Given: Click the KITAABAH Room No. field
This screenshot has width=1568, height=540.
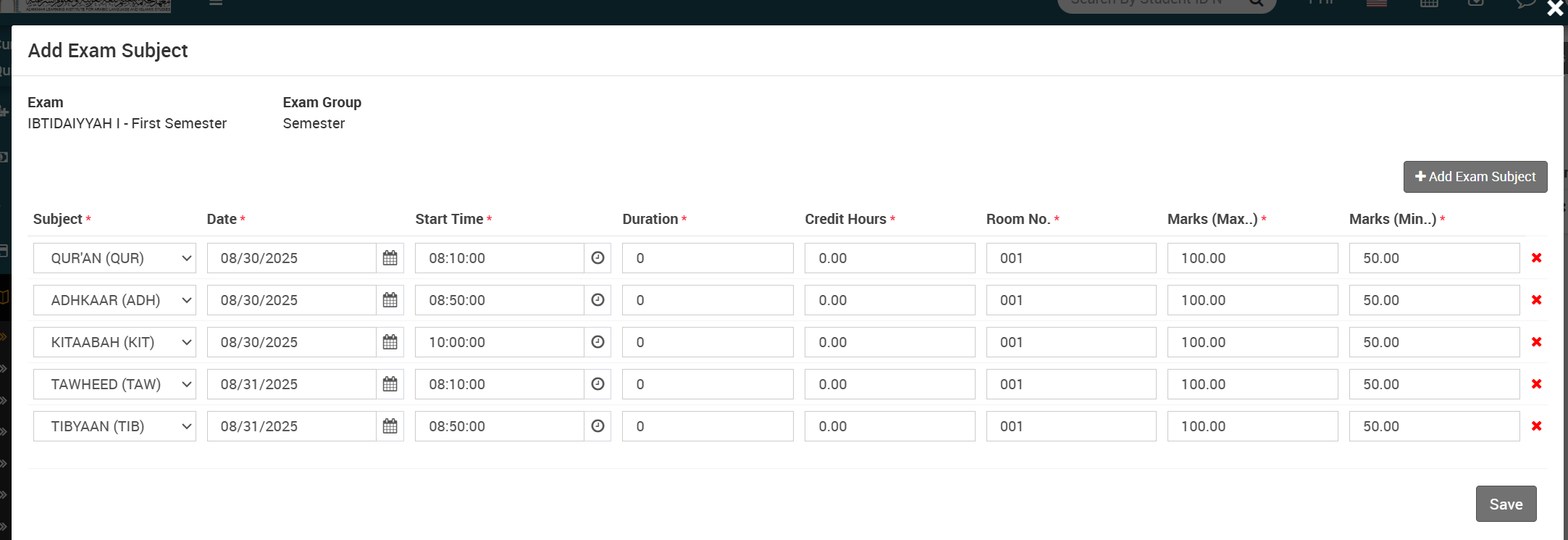Looking at the screenshot, I should tap(1070, 342).
